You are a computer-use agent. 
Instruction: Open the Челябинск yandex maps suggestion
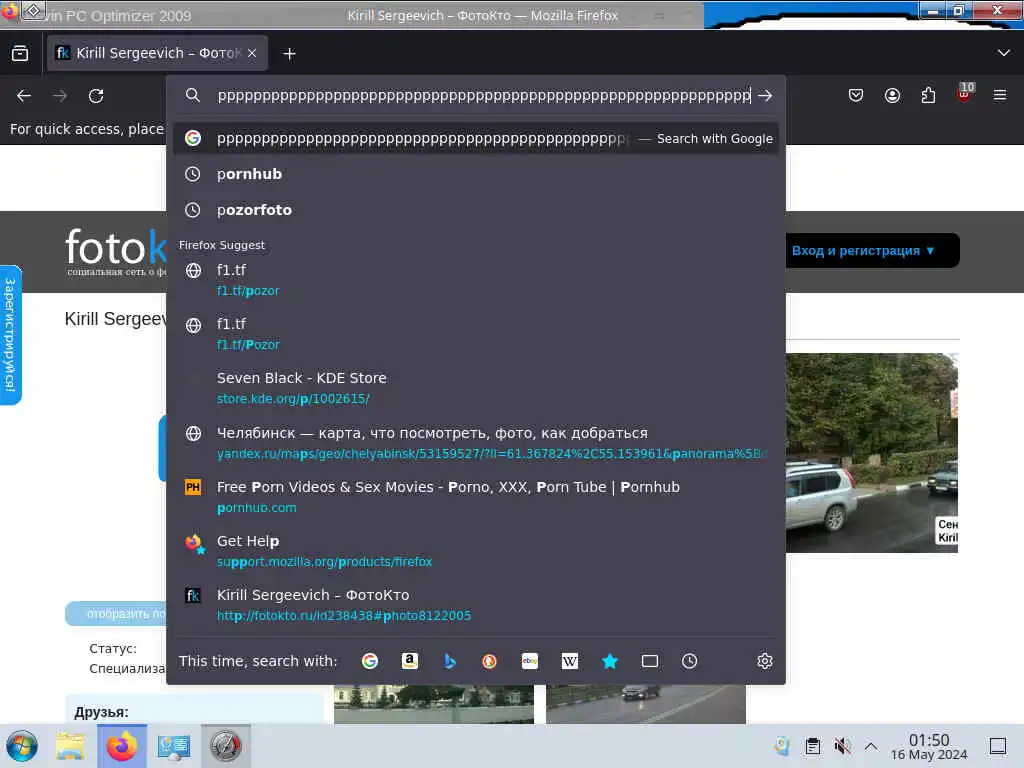476,443
